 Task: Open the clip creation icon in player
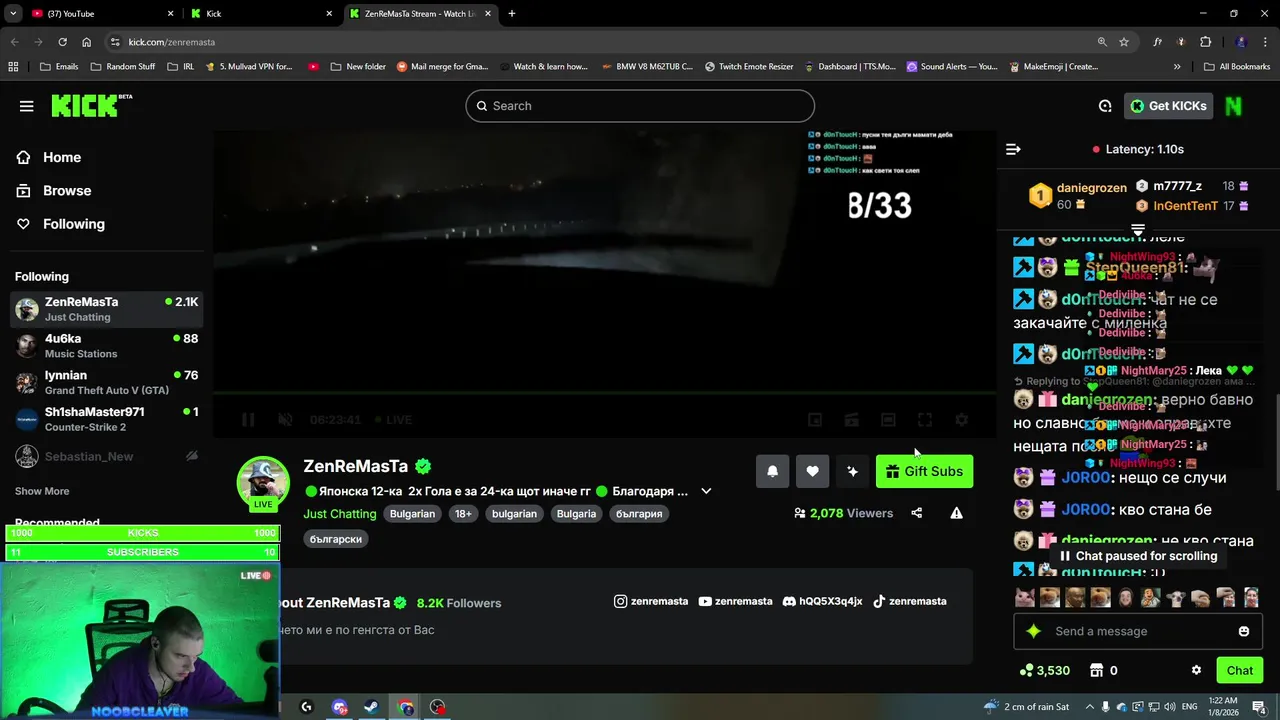point(852,420)
